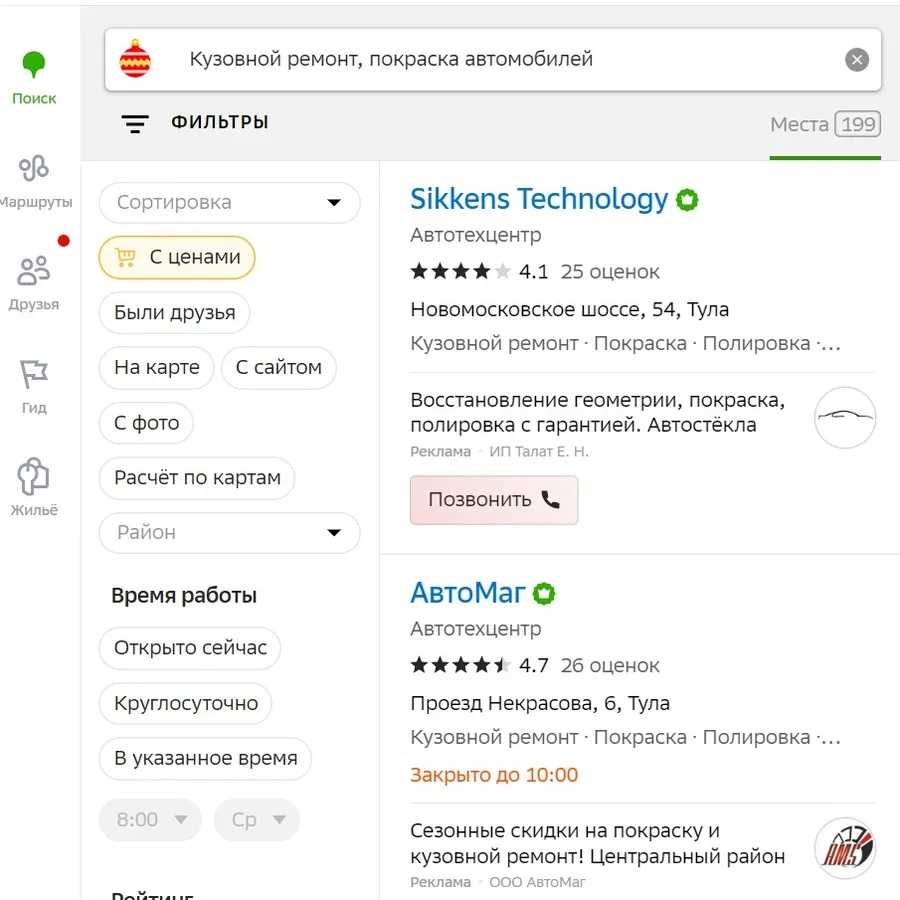Click the Фильтры filter lines icon
The image size is (900, 900).
(135, 124)
